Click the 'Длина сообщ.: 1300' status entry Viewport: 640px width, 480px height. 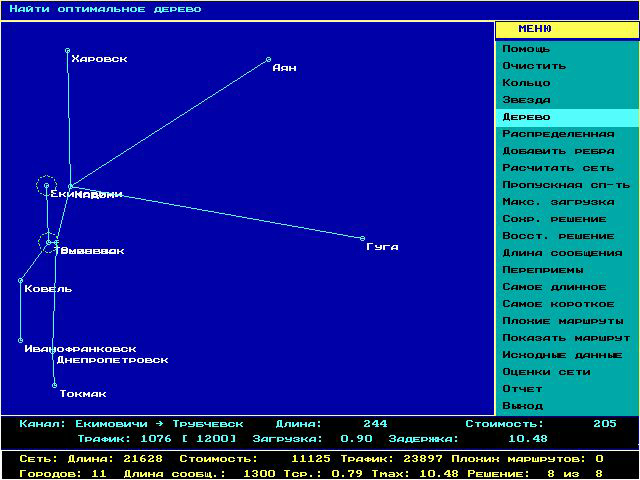point(199,474)
